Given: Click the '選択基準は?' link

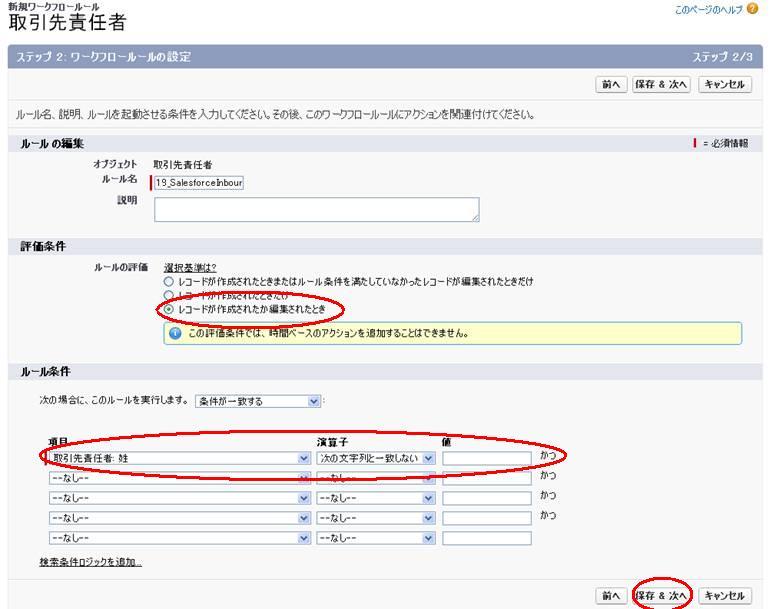Looking at the screenshot, I should click(190, 267).
